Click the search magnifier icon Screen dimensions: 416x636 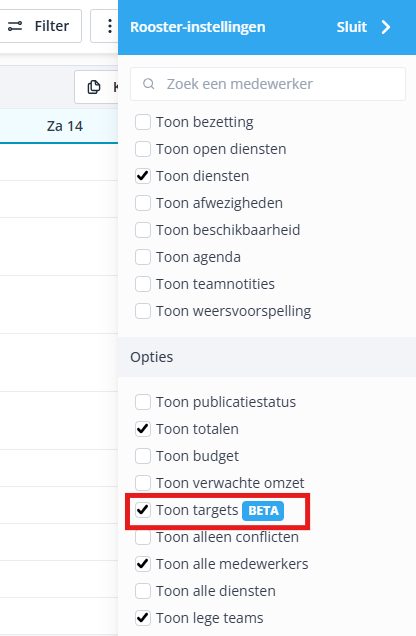tap(149, 84)
